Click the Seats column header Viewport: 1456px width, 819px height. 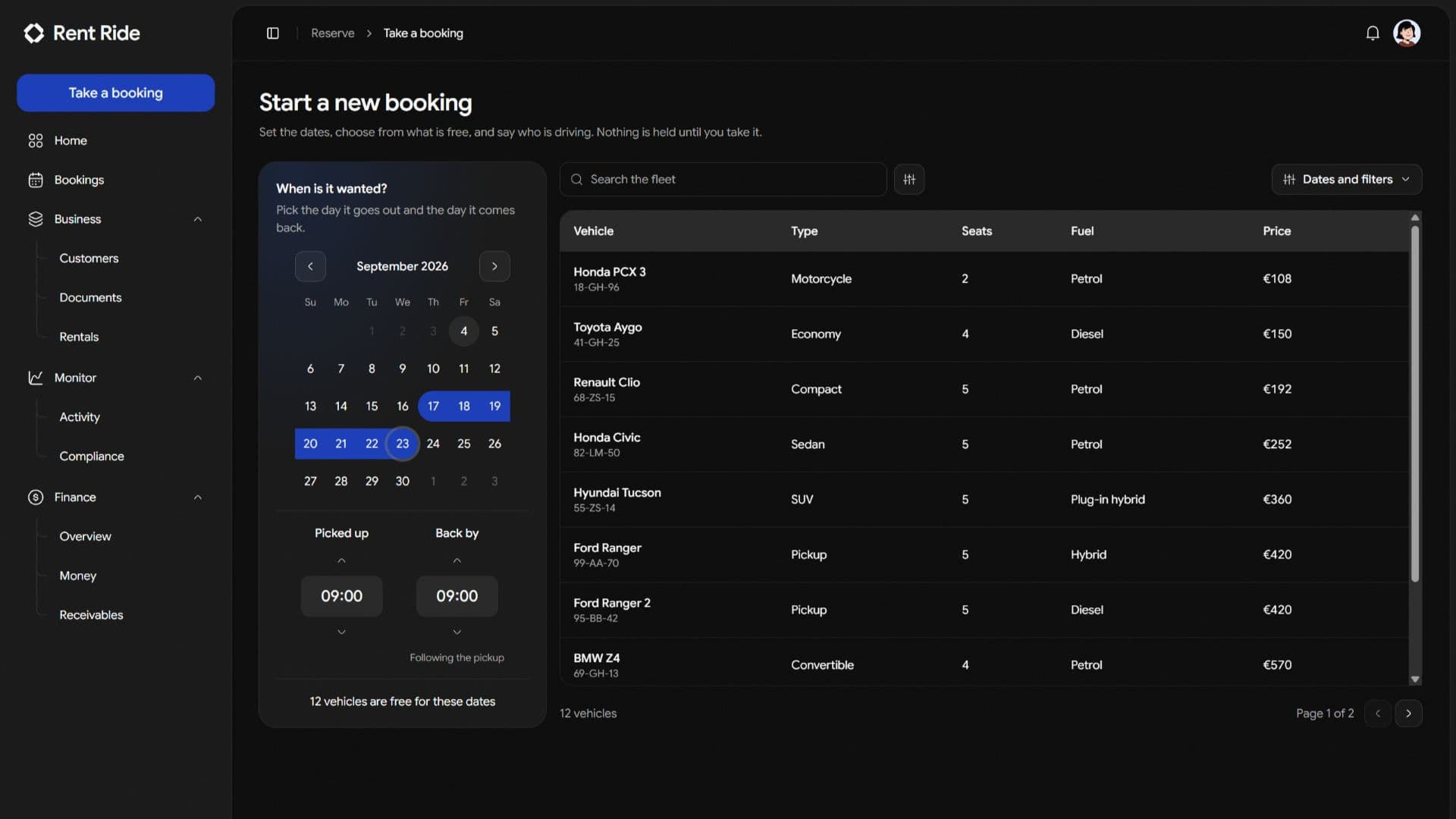pyautogui.click(x=976, y=231)
